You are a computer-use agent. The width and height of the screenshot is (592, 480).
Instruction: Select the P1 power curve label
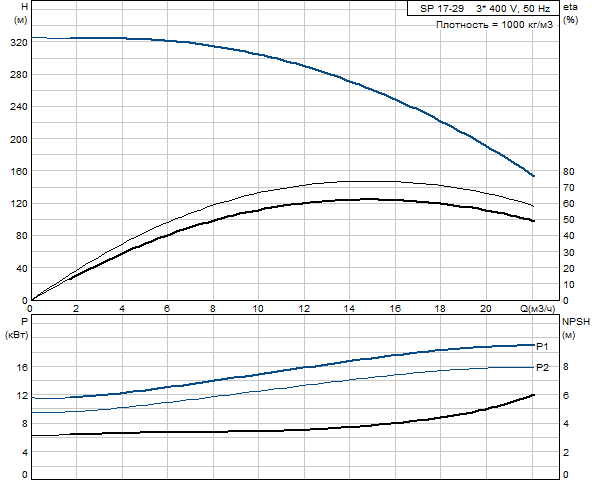pyautogui.click(x=542, y=346)
